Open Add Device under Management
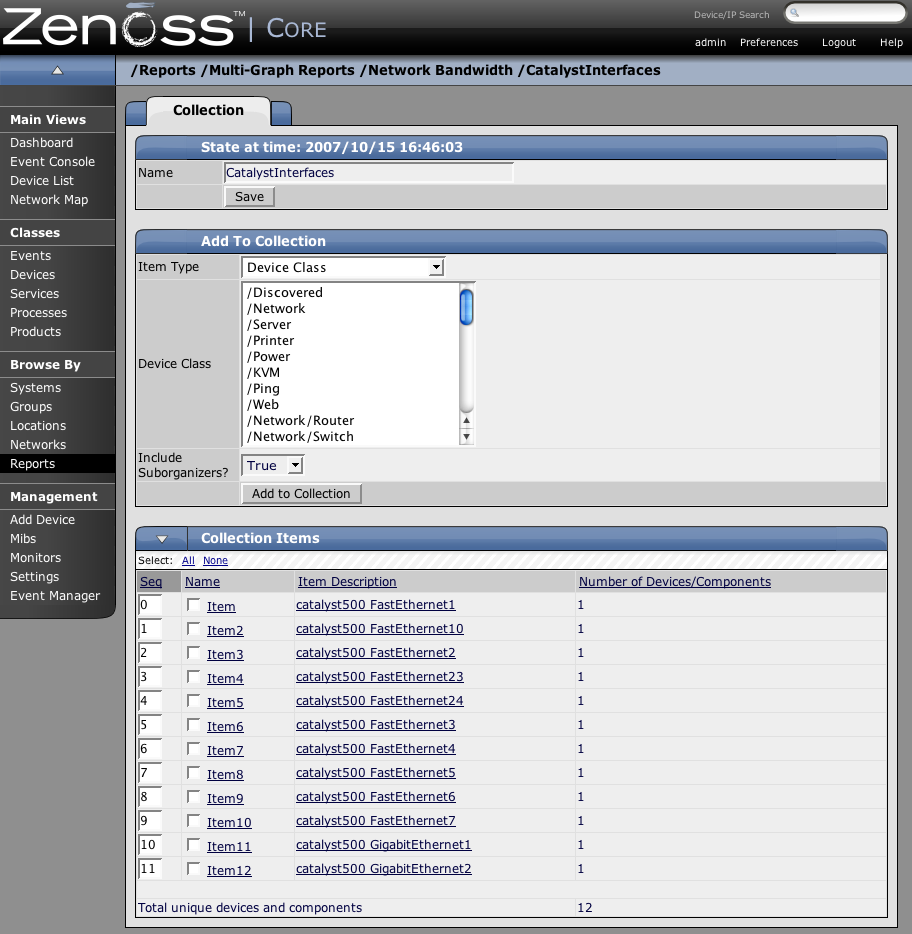 (x=42, y=520)
